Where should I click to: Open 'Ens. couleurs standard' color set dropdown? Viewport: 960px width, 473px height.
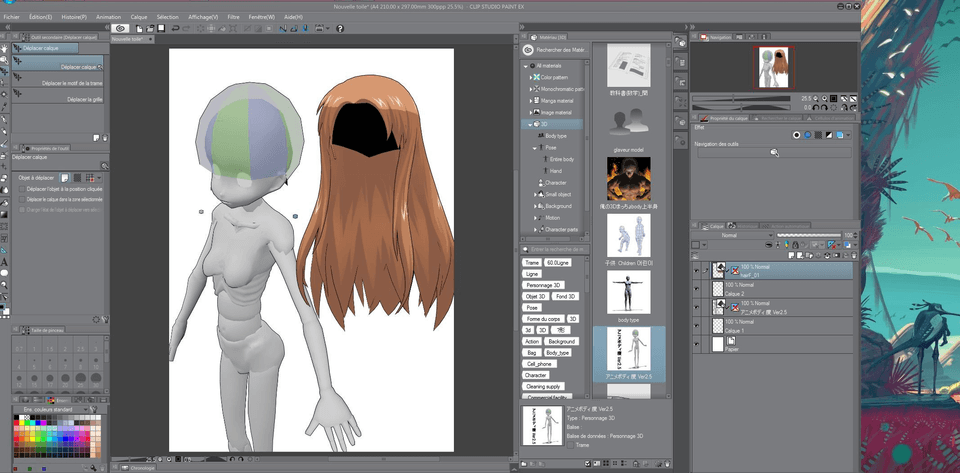(51, 409)
